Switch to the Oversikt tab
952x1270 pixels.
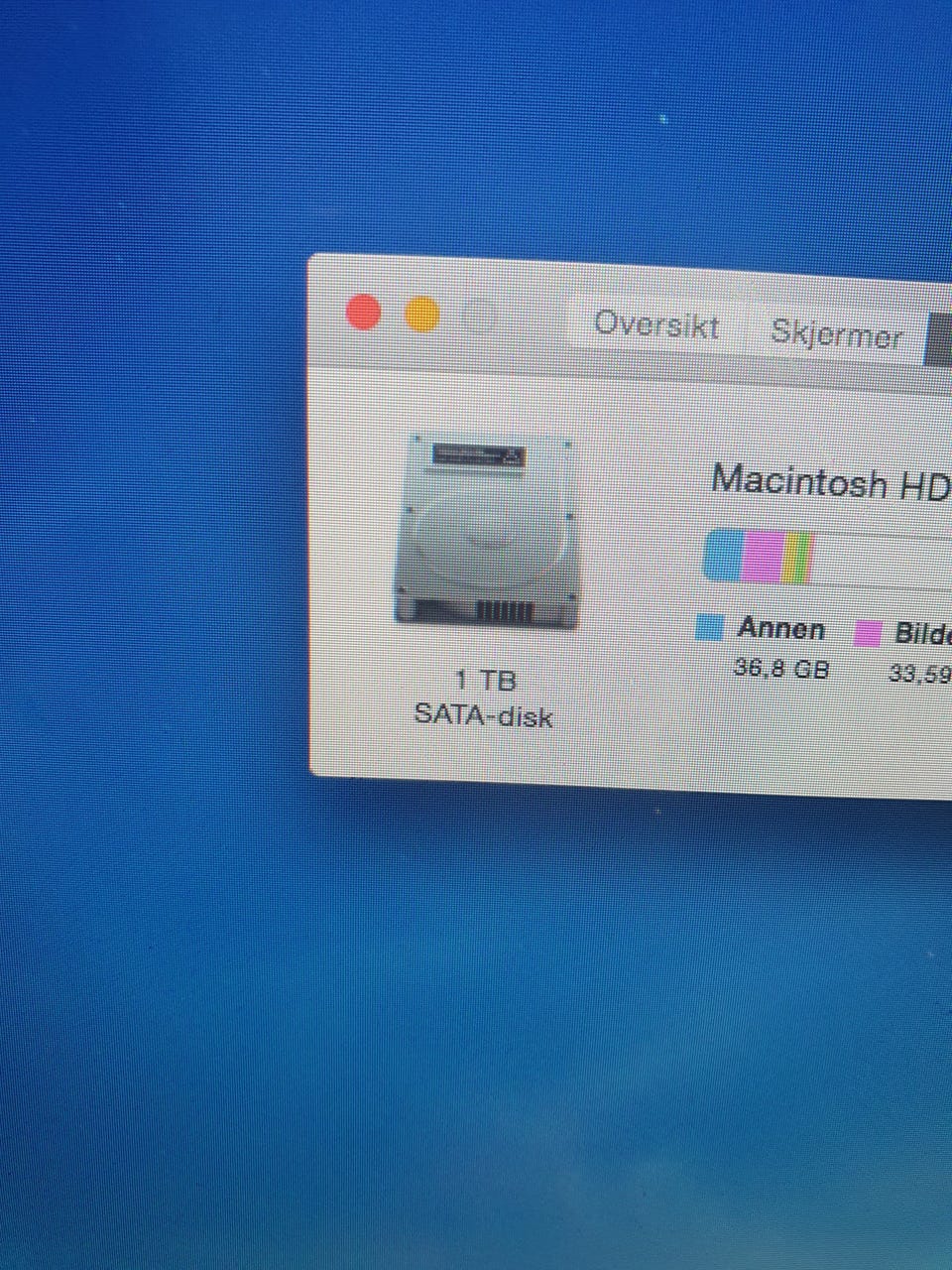[655, 324]
